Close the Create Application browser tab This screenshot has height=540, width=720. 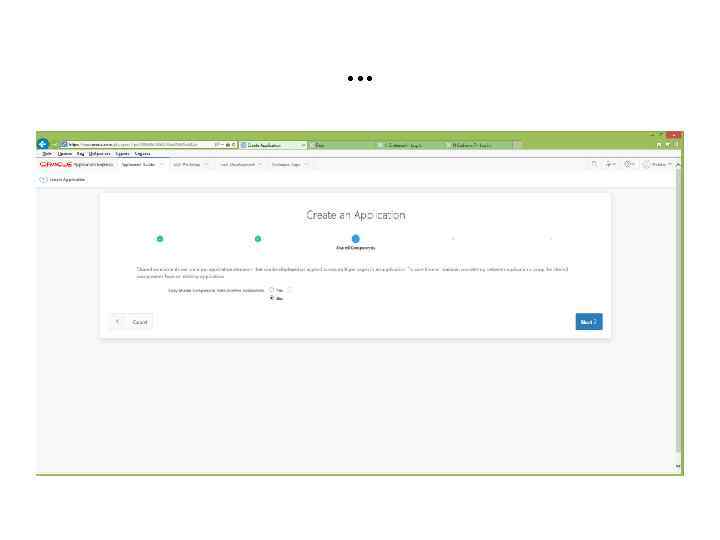[x=303, y=145]
